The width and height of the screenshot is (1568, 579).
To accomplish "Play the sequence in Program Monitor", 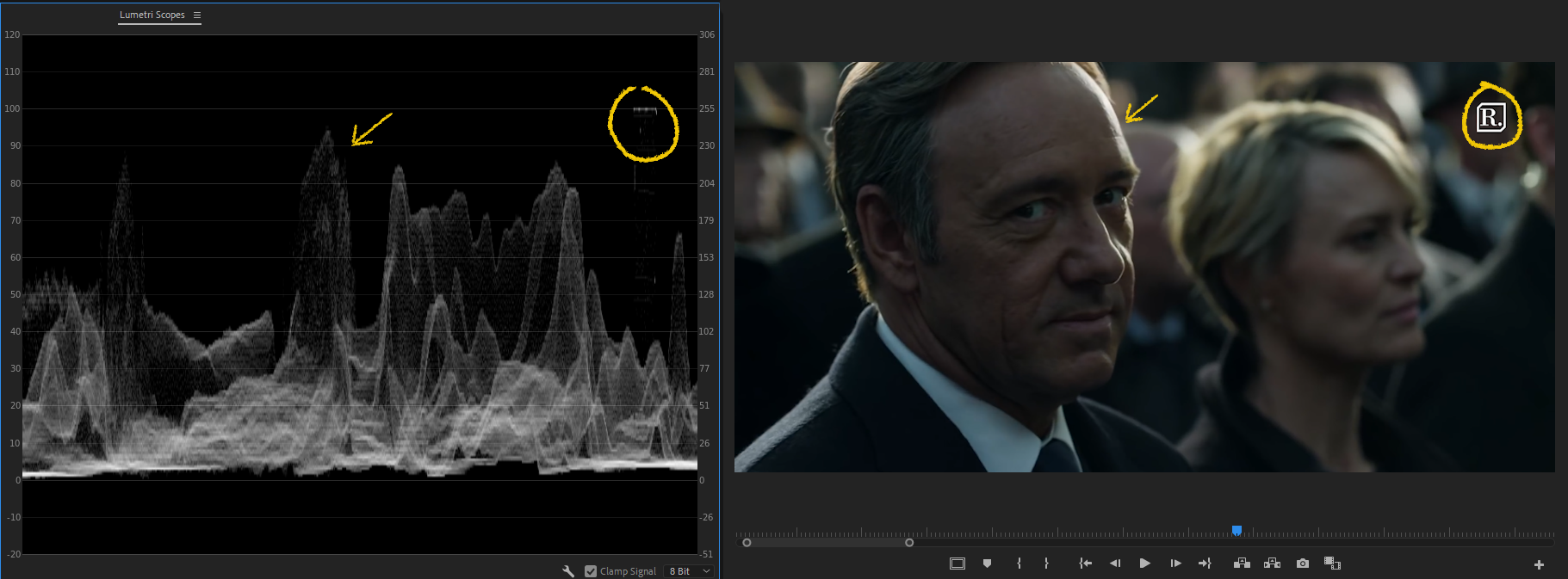I will (1144, 564).
